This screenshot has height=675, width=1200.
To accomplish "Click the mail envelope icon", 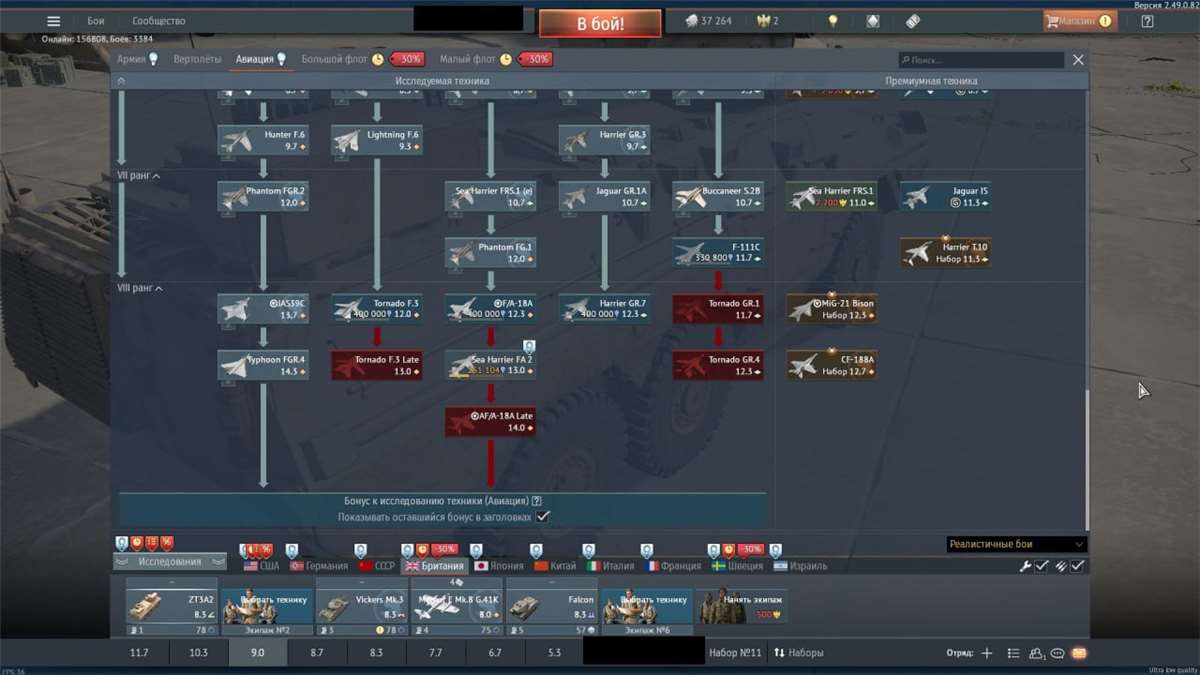I will tap(1079, 653).
